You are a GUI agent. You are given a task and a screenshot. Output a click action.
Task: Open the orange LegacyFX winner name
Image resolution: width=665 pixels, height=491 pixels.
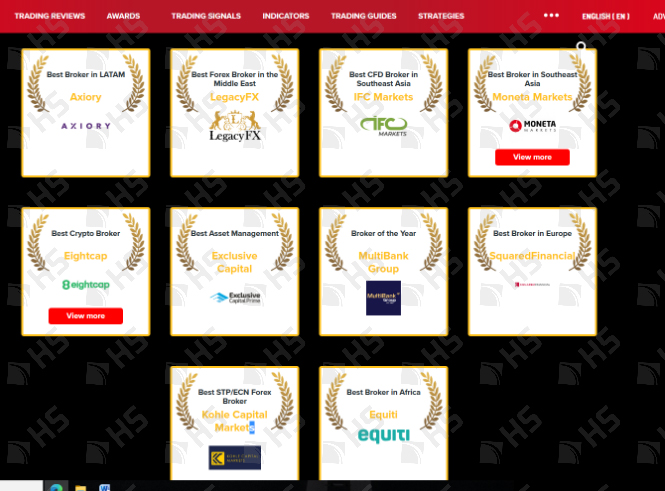point(235,97)
